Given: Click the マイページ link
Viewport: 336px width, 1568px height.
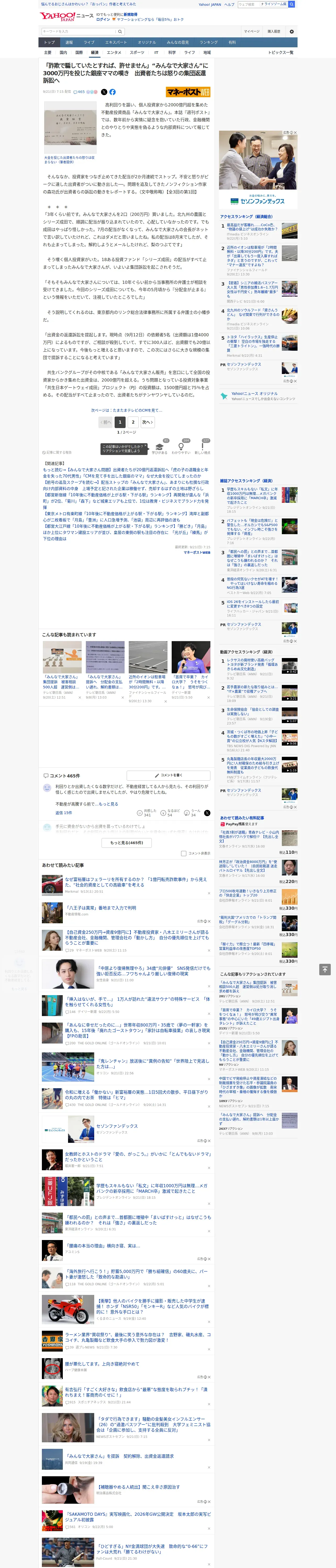Looking at the screenshot, I should click(x=251, y=32).
